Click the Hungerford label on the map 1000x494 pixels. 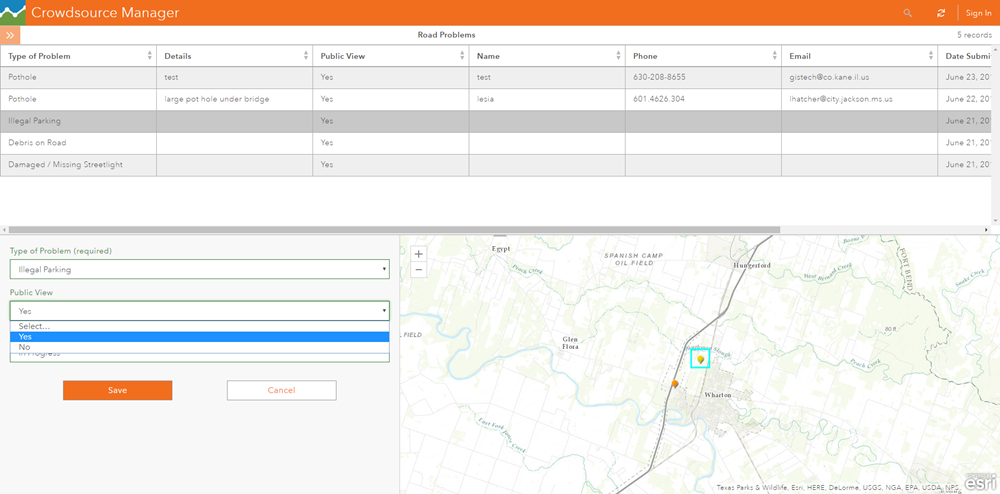[753, 265]
